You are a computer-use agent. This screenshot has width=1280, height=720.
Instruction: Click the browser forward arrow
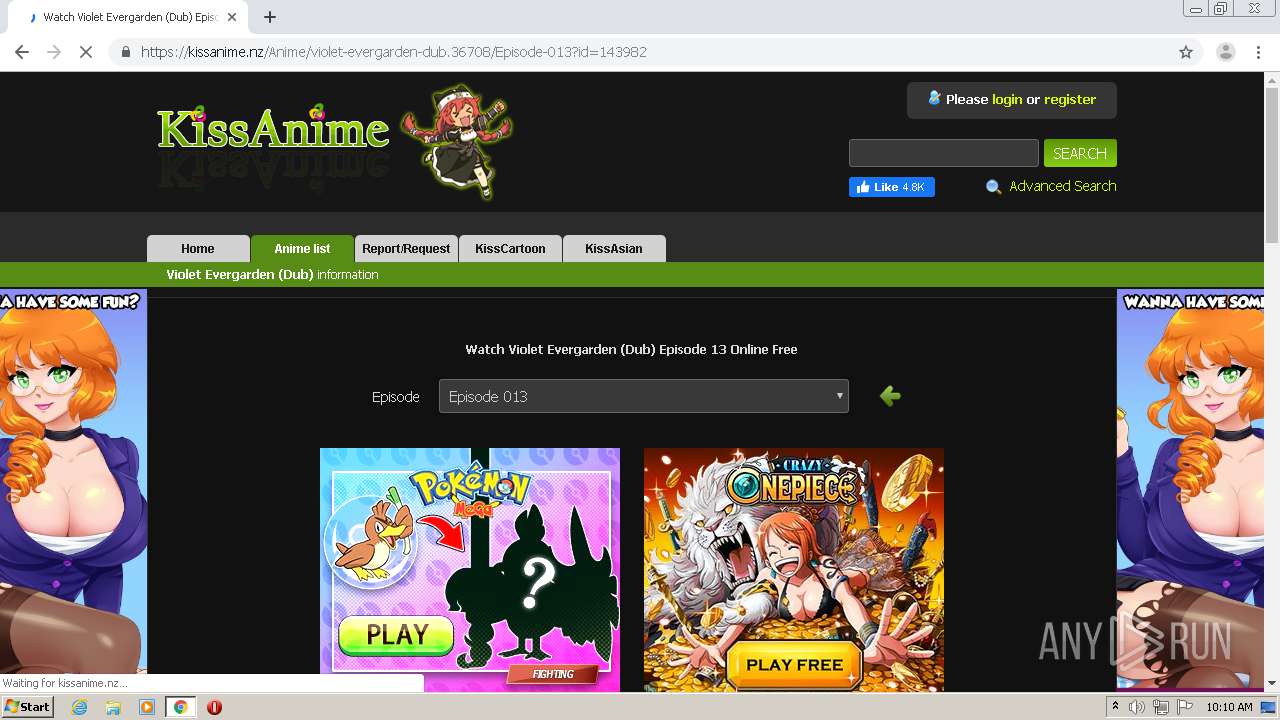click(x=54, y=52)
